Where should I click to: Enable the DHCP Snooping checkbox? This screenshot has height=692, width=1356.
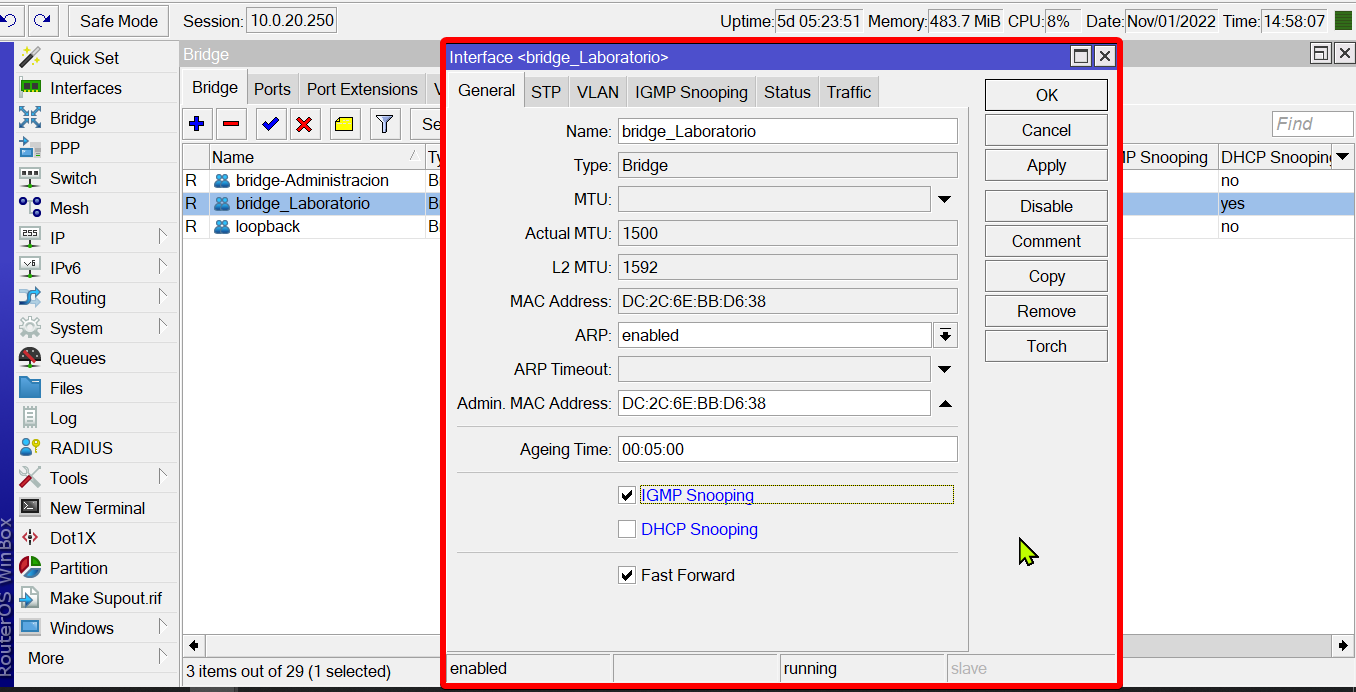627,529
